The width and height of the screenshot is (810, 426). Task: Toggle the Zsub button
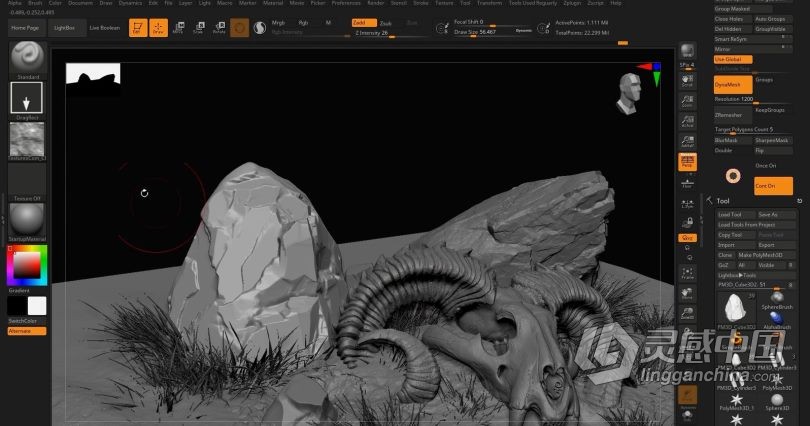tap(386, 23)
